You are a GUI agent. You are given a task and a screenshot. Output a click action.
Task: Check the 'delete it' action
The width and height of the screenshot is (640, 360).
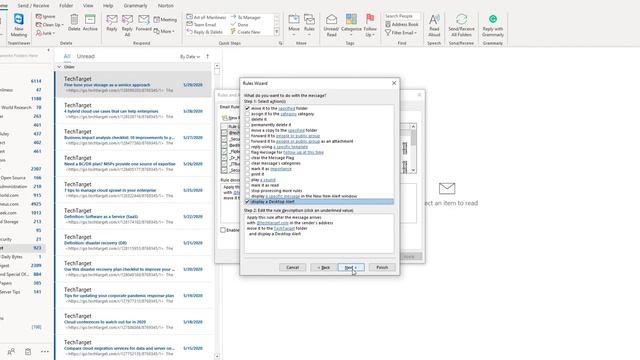247,119
